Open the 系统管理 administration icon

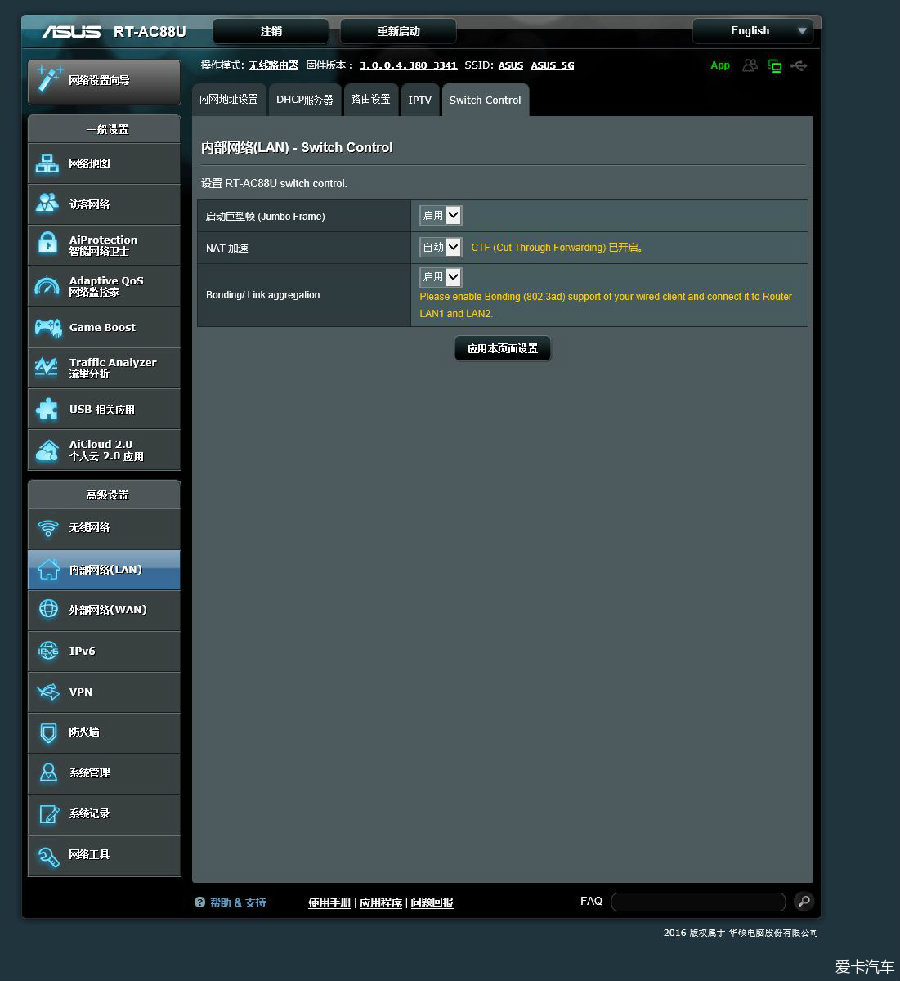[48, 773]
